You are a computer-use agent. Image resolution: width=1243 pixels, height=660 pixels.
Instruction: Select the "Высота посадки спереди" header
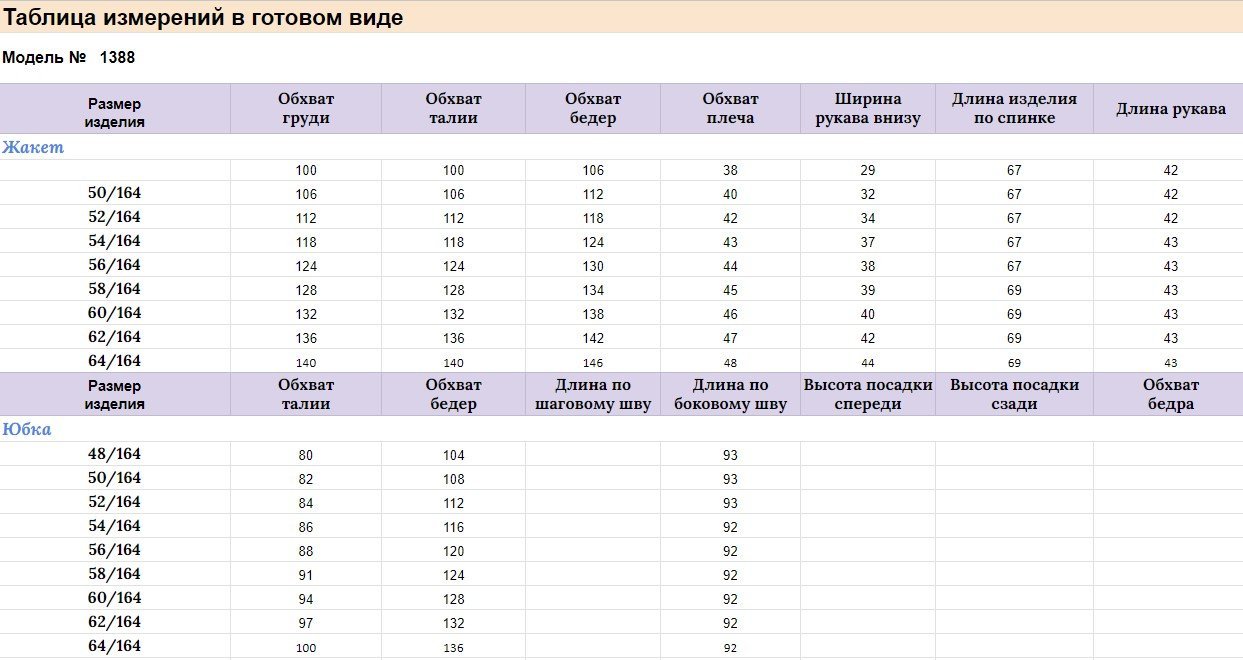point(867,394)
